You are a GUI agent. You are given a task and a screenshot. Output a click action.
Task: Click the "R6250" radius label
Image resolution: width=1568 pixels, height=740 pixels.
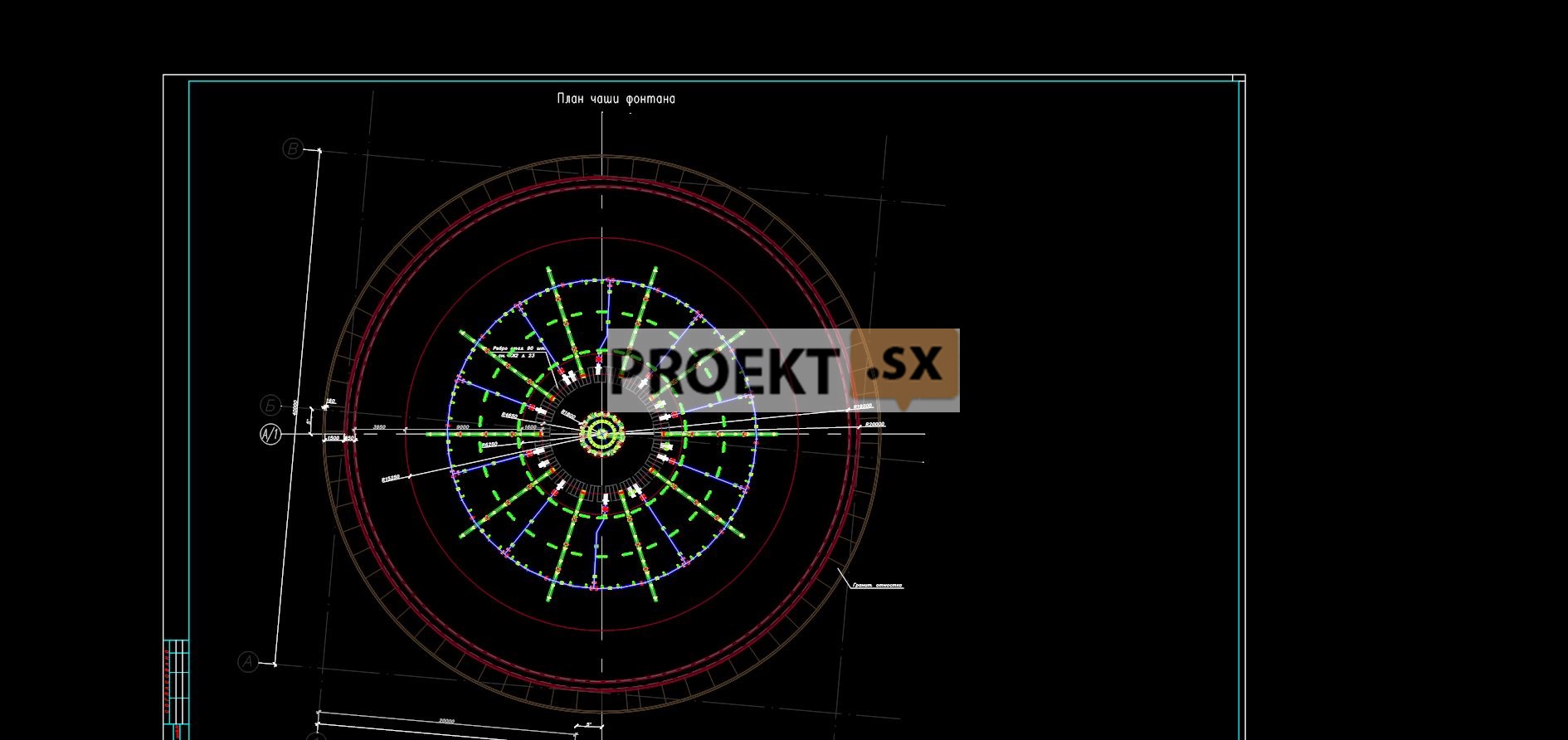489,445
